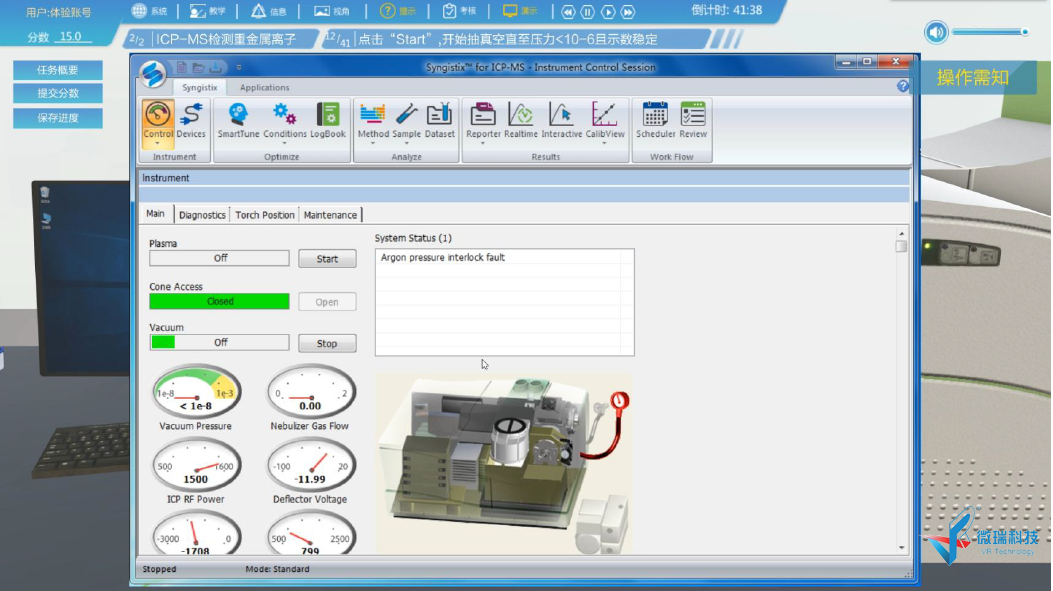Select the Syngistix ribbon tab
This screenshot has height=591, width=1053.
(199, 87)
